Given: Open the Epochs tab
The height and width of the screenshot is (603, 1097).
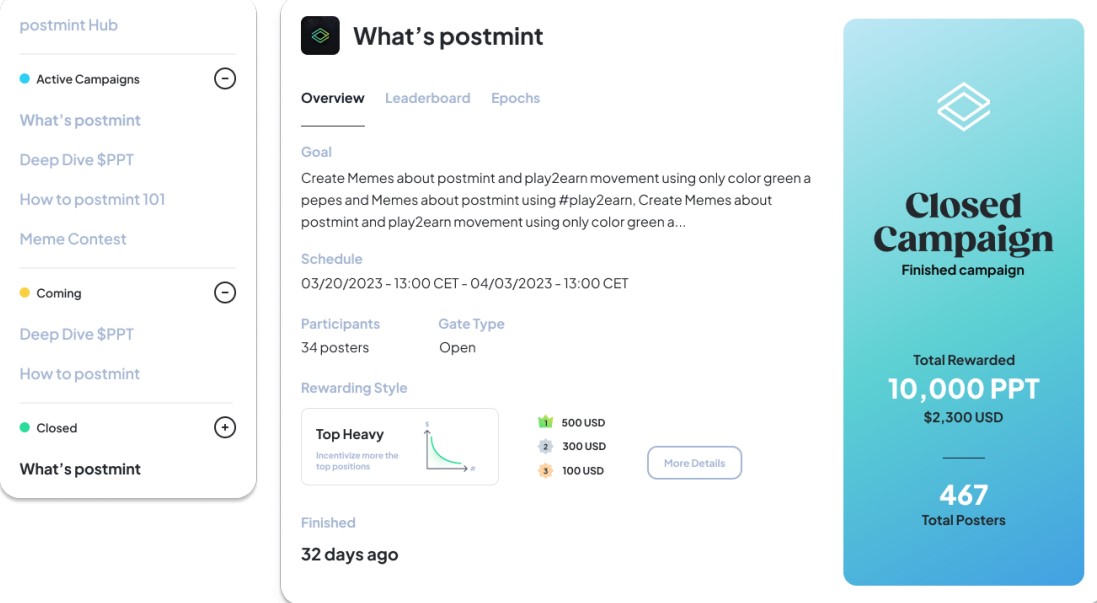Looking at the screenshot, I should pyautogui.click(x=515, y=98).
